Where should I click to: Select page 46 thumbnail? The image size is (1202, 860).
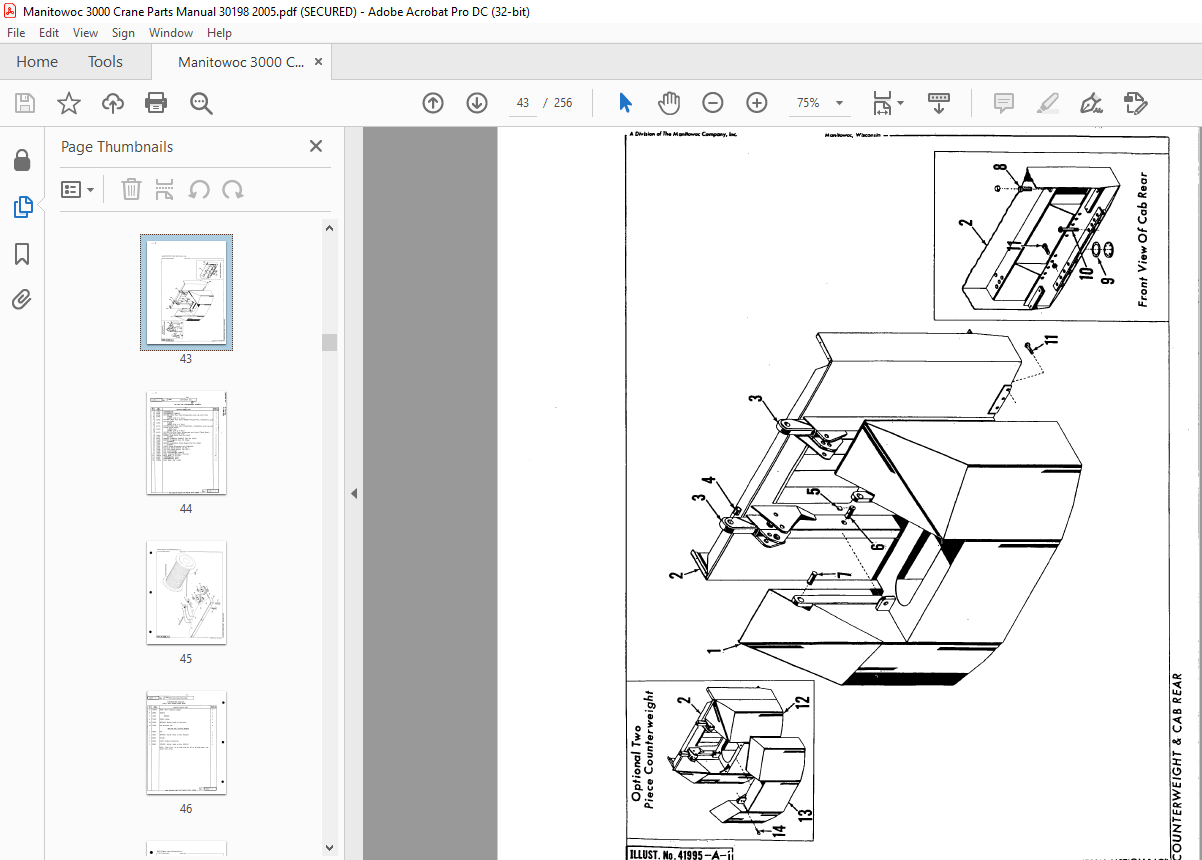[186, 743]
